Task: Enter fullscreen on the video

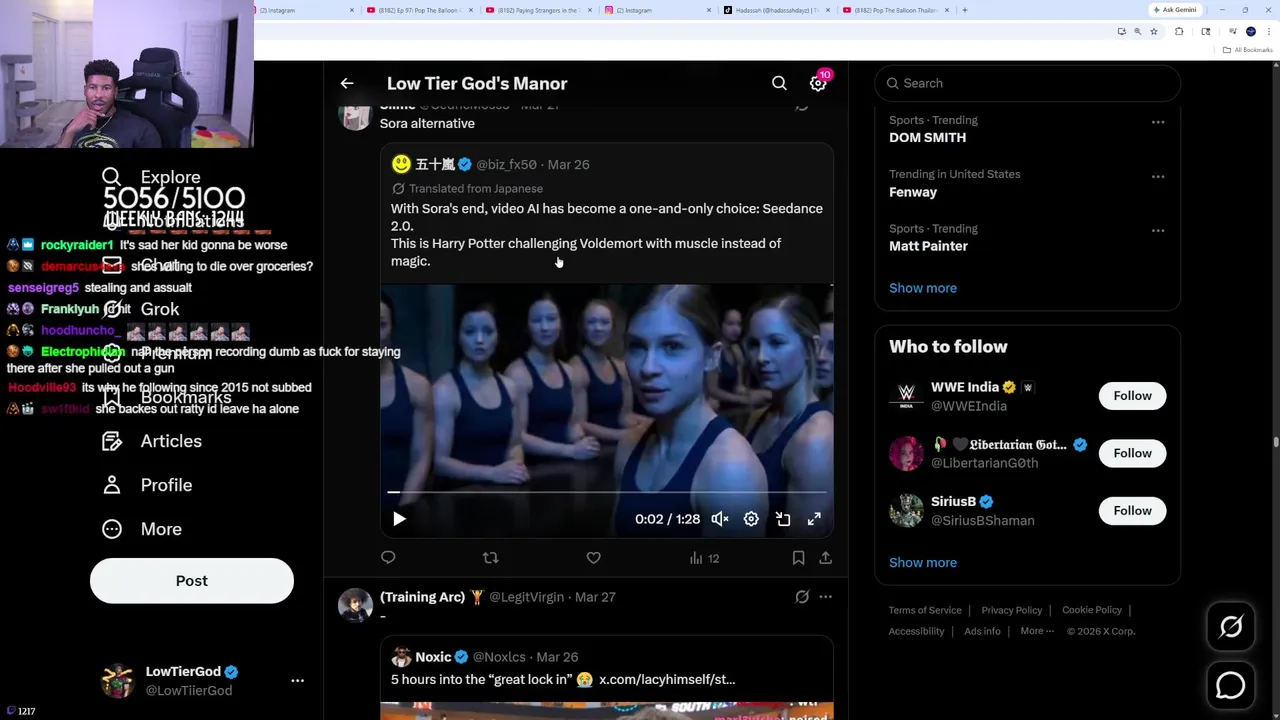Action: click(x=814, y=519)
